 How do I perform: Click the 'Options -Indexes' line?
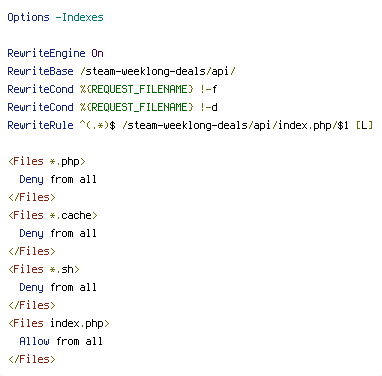click(55, 17)
